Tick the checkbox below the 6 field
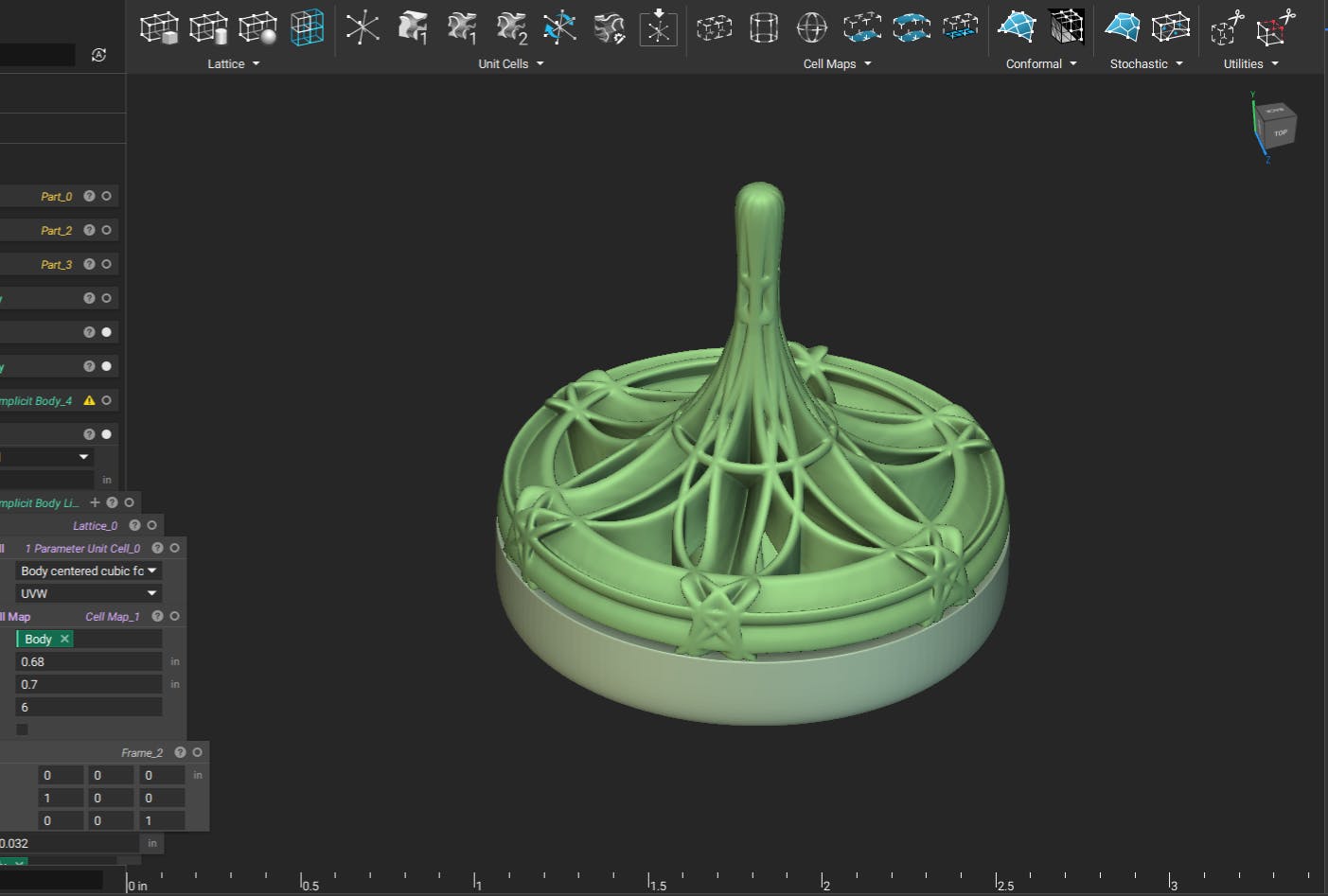The height and width of the screenshot is (896, 1328). pyautogui.click(x=22, y=729)
